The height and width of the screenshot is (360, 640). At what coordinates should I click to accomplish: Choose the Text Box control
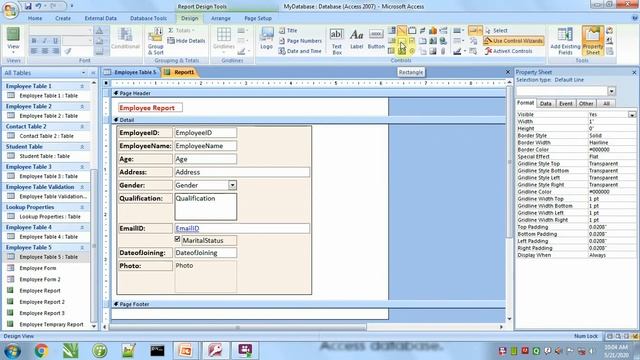337,41
